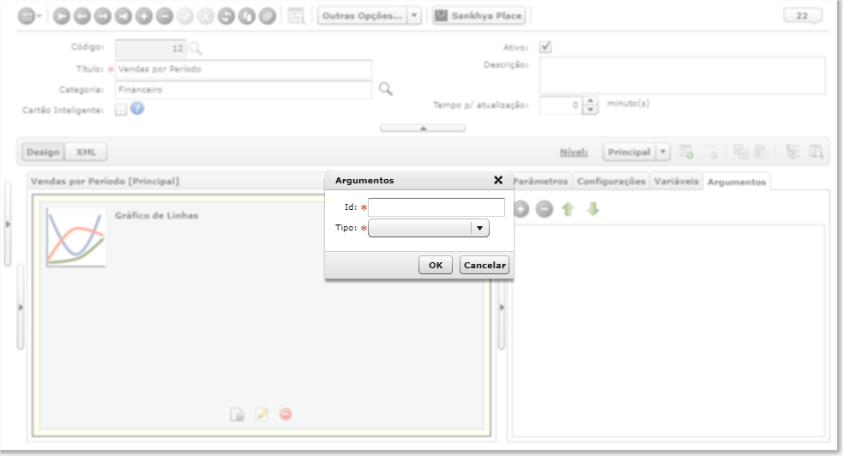Close the Argumentos dialog
The height and width of the screenshot is (456, 843).
click(498, 180)
